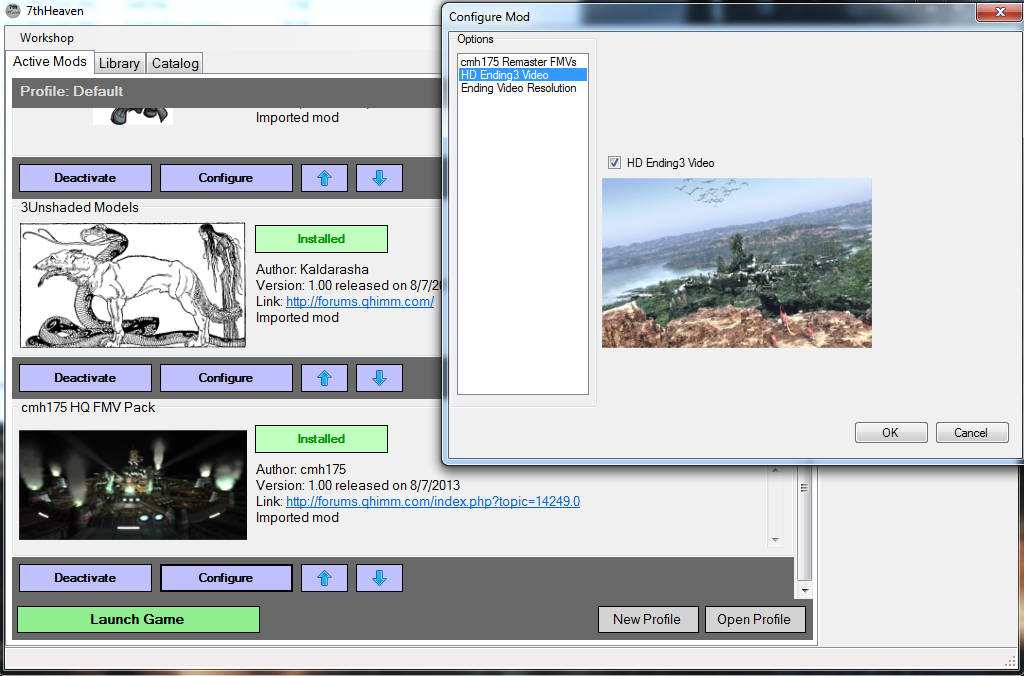Screen dimensions: 1024x676
Task: Move cmh175 HQ FMV Pack down
Action: [379, 578]
